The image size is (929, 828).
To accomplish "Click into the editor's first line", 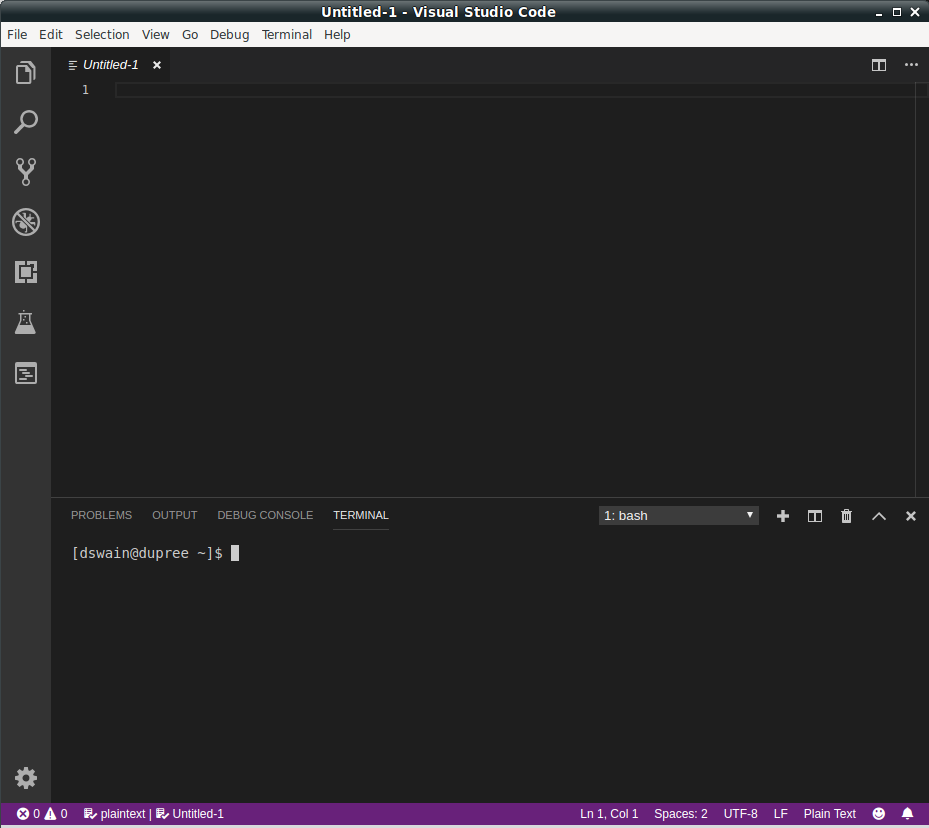I will (515, 90).
